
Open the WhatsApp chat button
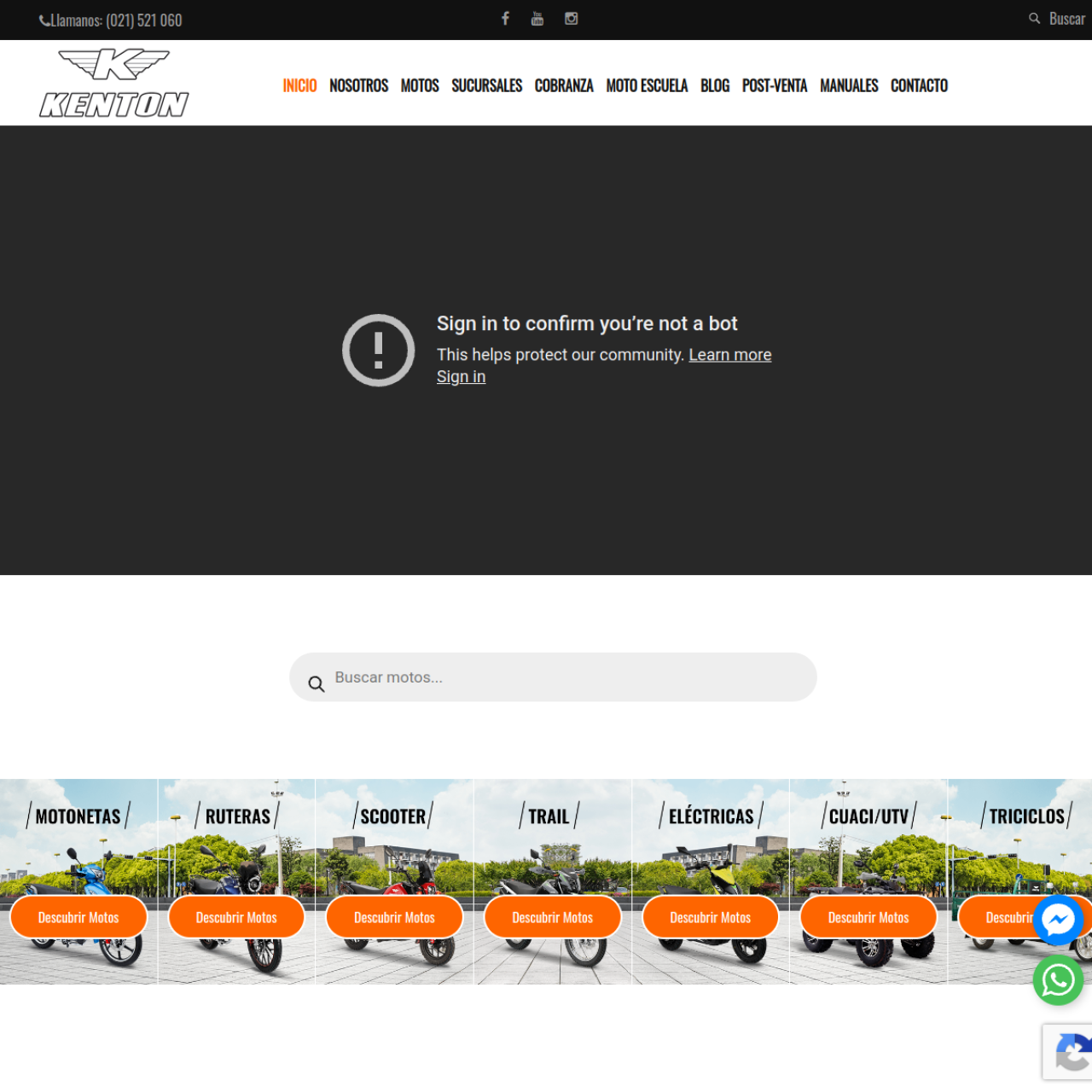click(1058, 980)
